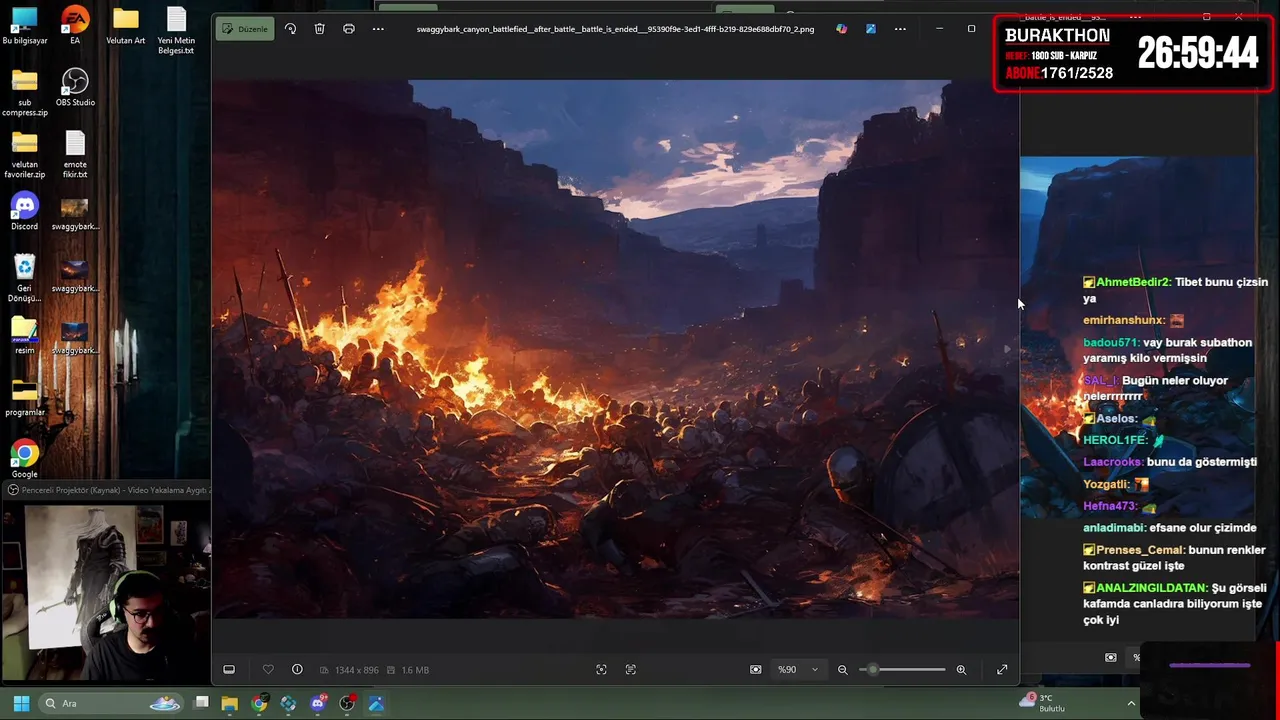1280x720 pixels.
Task: Open the Windows Start menu
Action: [21, 704]
